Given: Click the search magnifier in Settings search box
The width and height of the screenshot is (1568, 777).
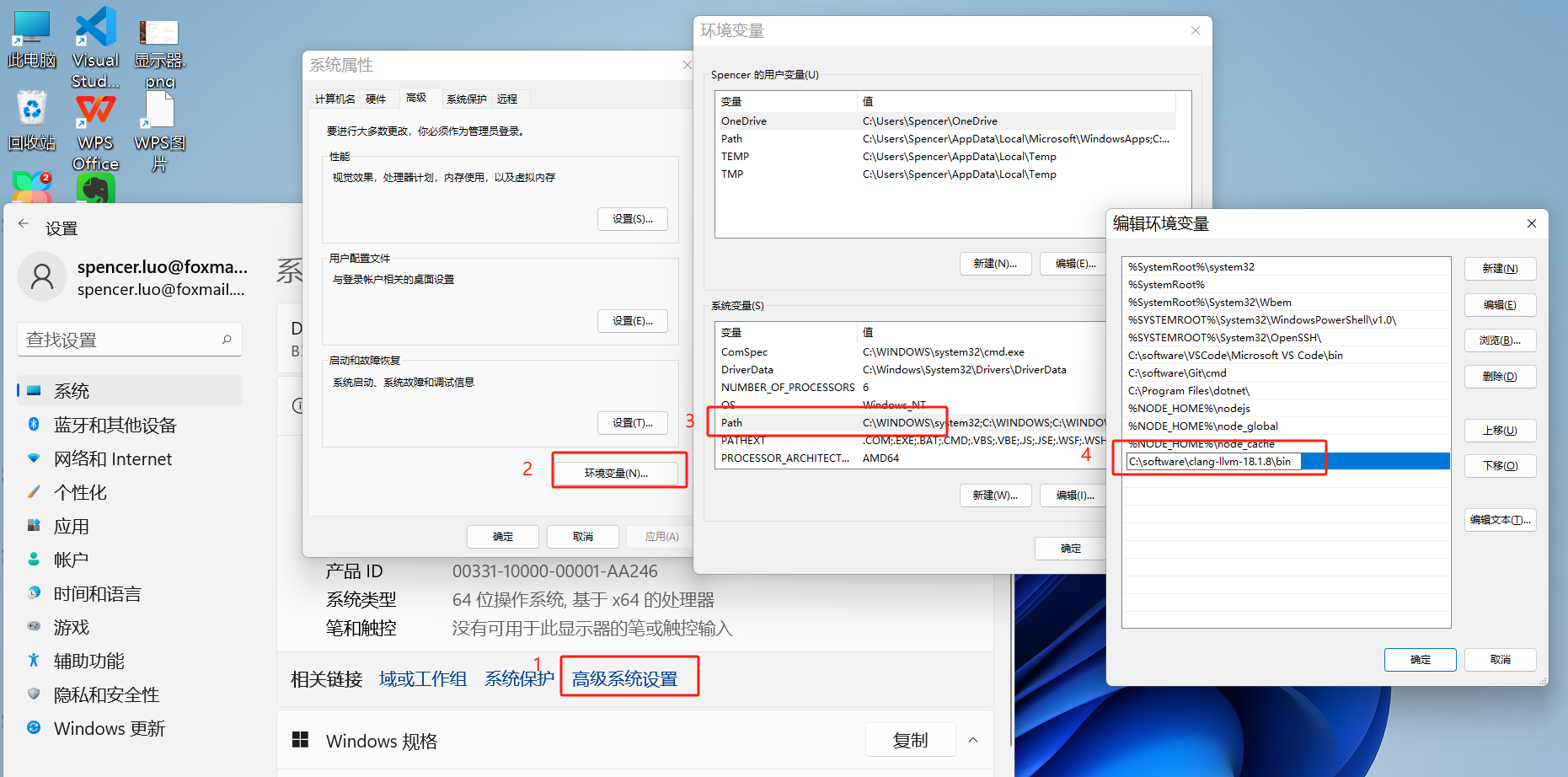Looking at the screenshot, I should pyautogui.click(x=227, y=340).
